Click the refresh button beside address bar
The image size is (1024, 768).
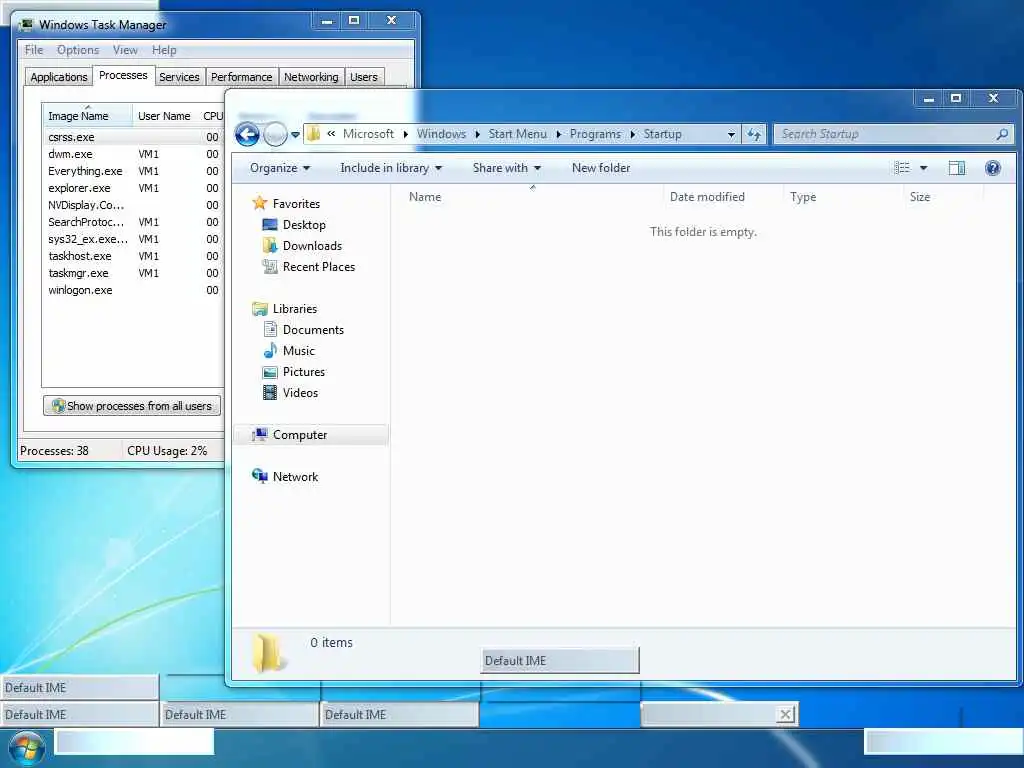pos(754,135)
